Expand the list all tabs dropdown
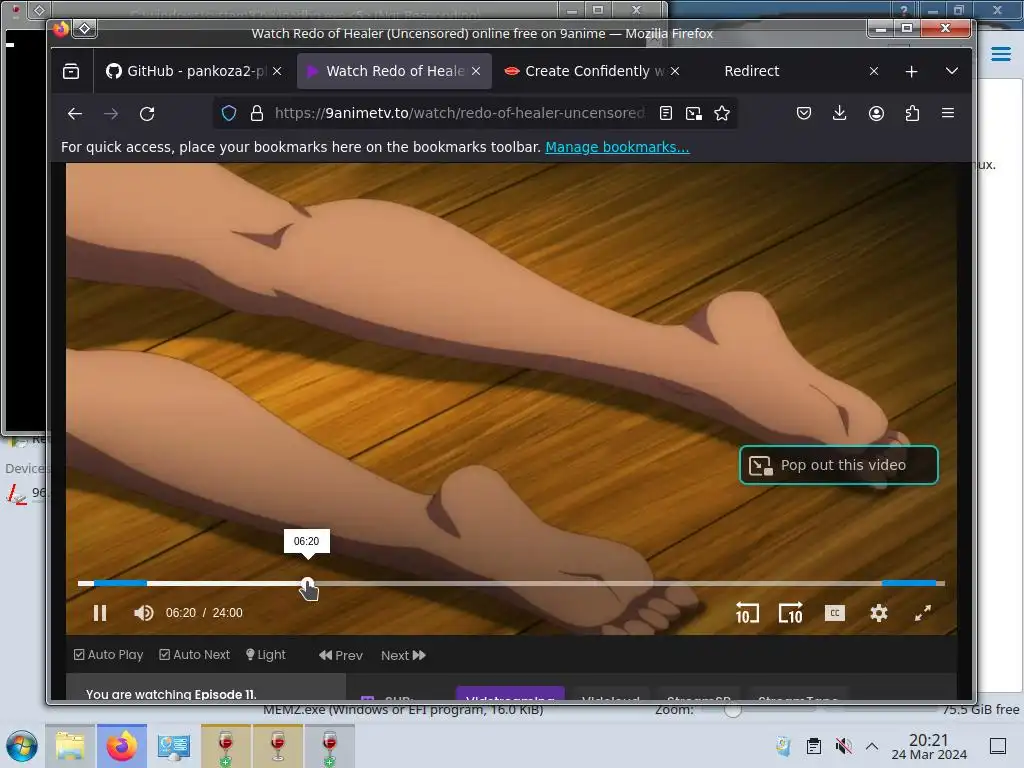 (952, 71)
